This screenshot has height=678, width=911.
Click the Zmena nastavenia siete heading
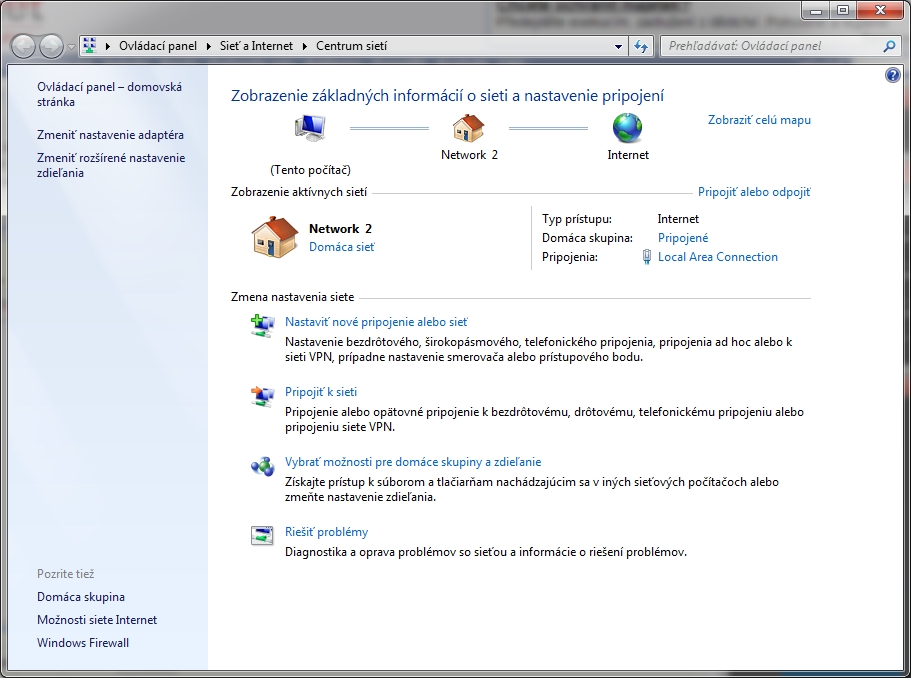292,297
